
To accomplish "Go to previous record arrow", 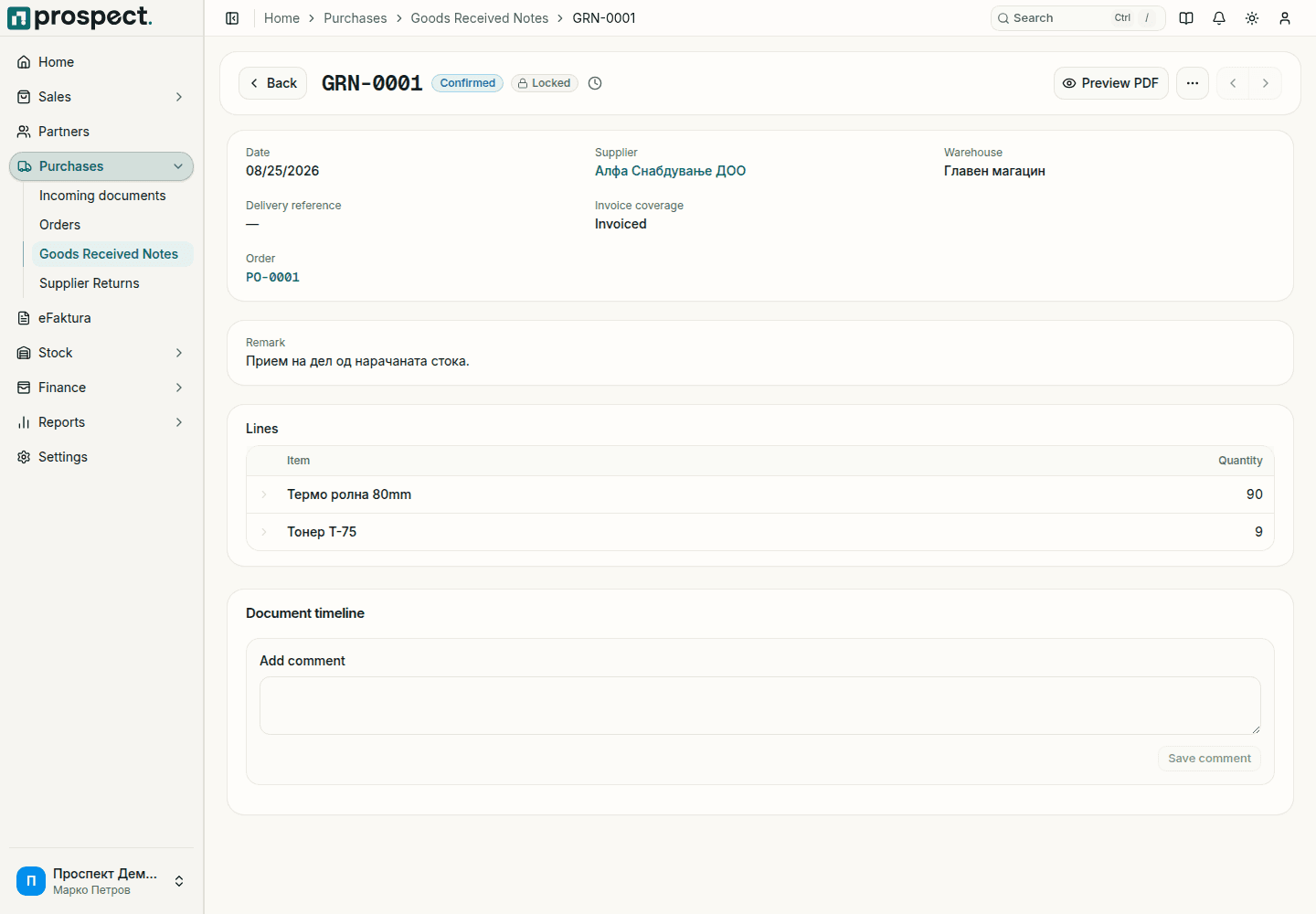I will coord(1233,83).
